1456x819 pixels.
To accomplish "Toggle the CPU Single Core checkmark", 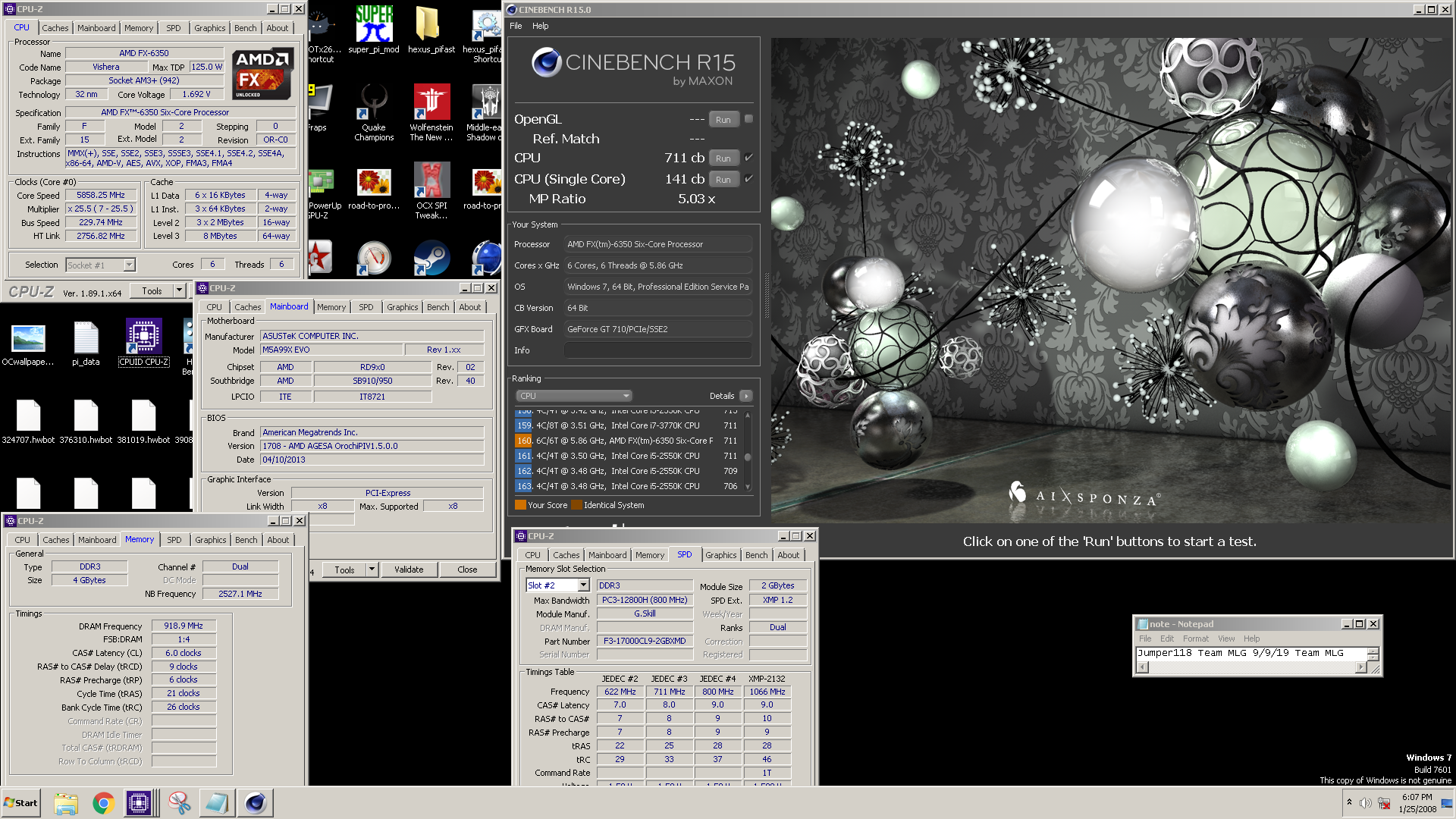I will (748, 179).
